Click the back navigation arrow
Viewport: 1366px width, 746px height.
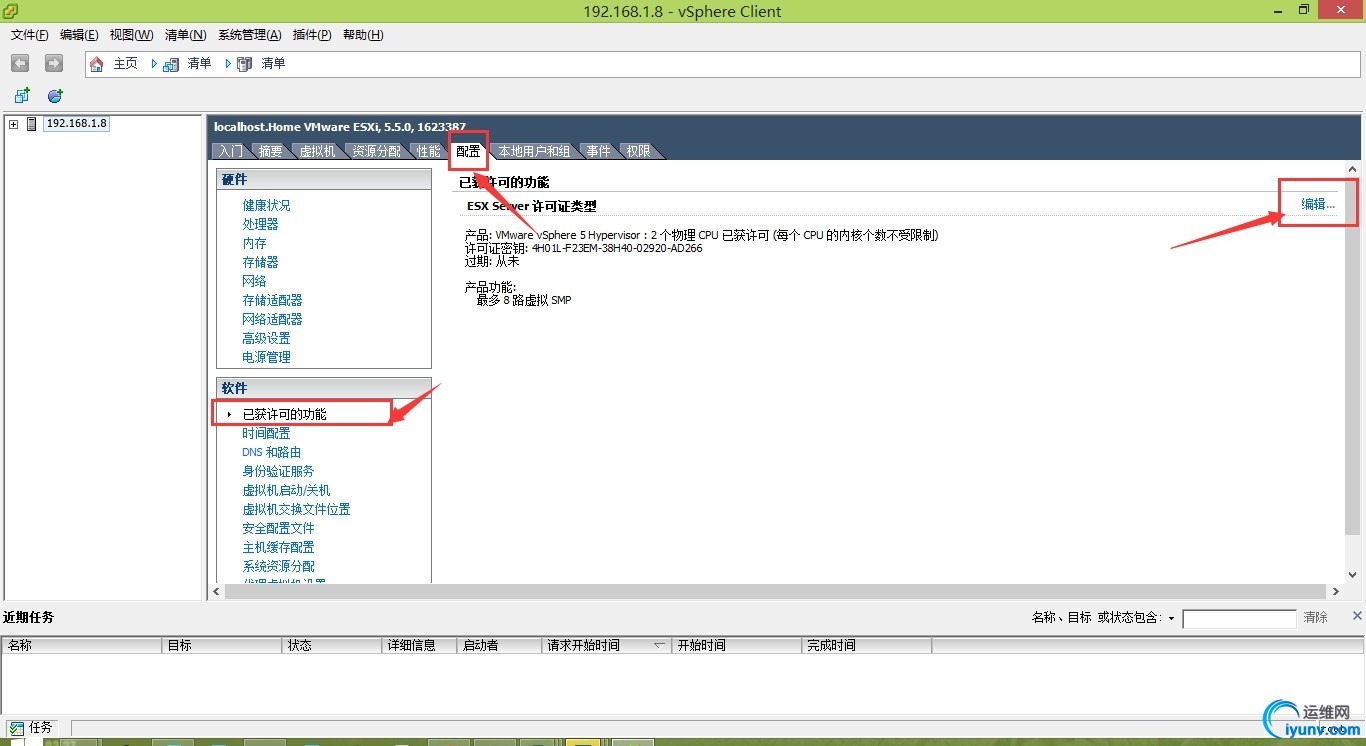tap(20, 63)
